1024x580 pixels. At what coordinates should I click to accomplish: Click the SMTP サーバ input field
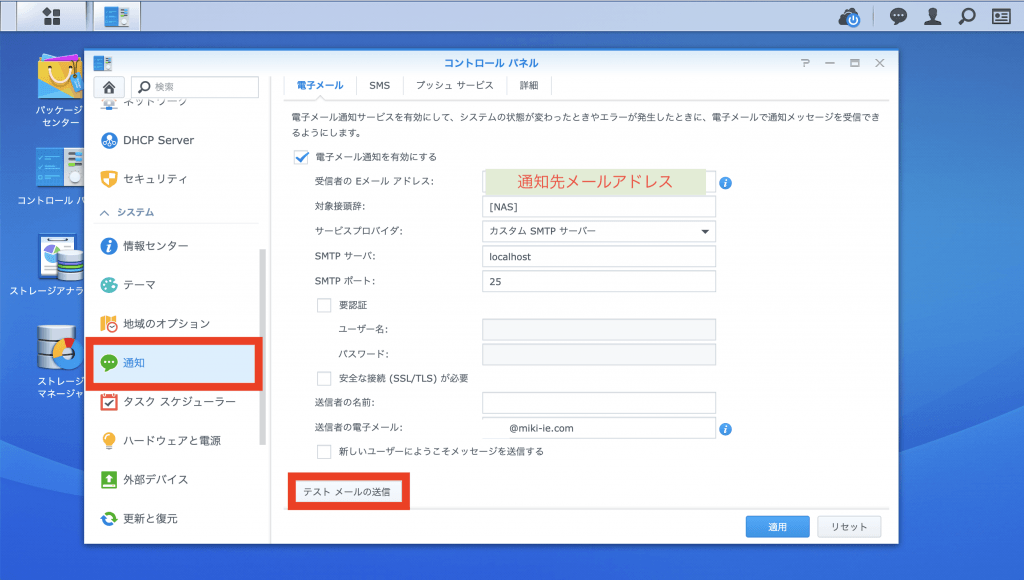599,257
